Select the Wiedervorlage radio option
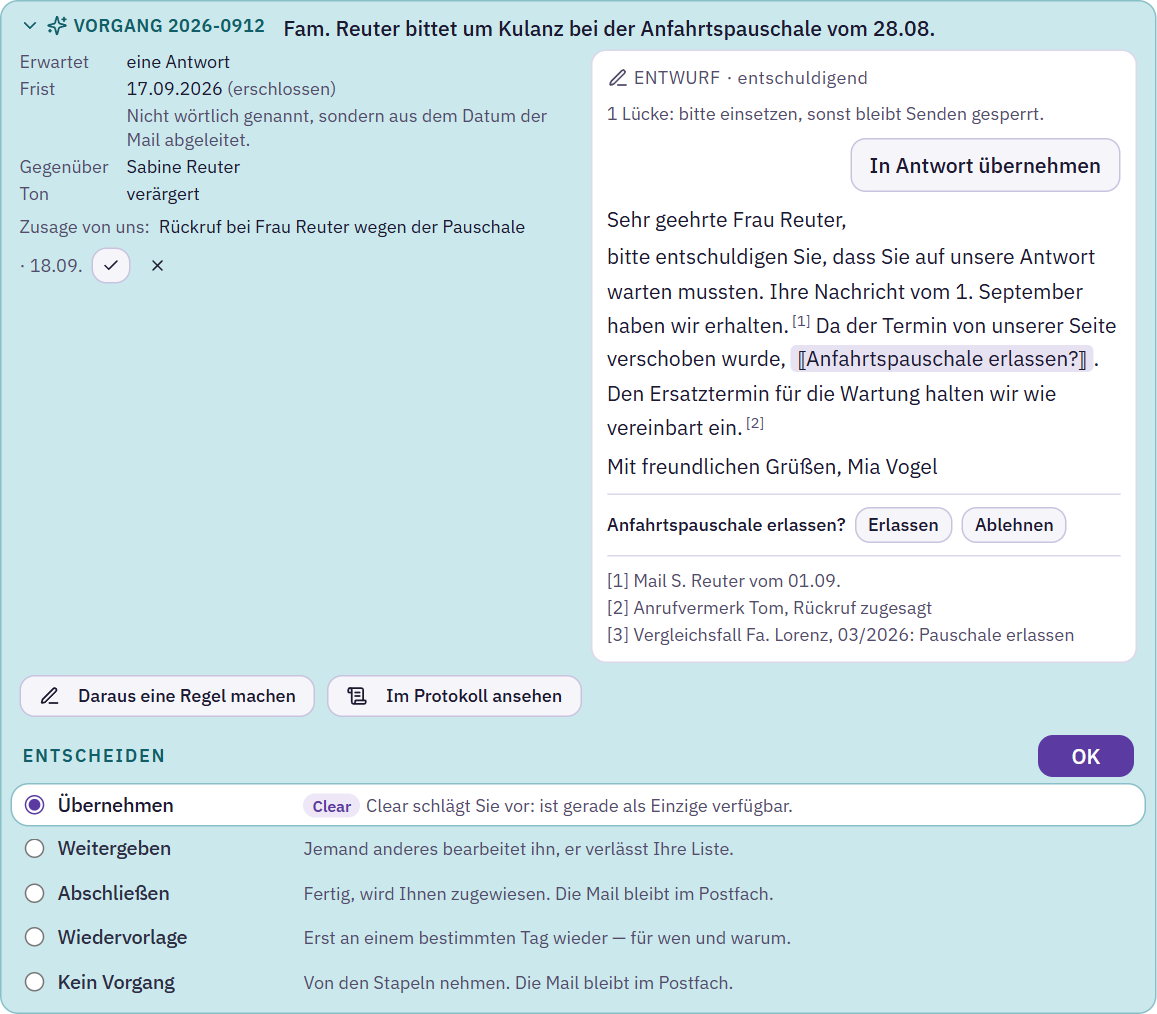The width and height of the screenshot is (1157, 1014). [x=35, y=937]
